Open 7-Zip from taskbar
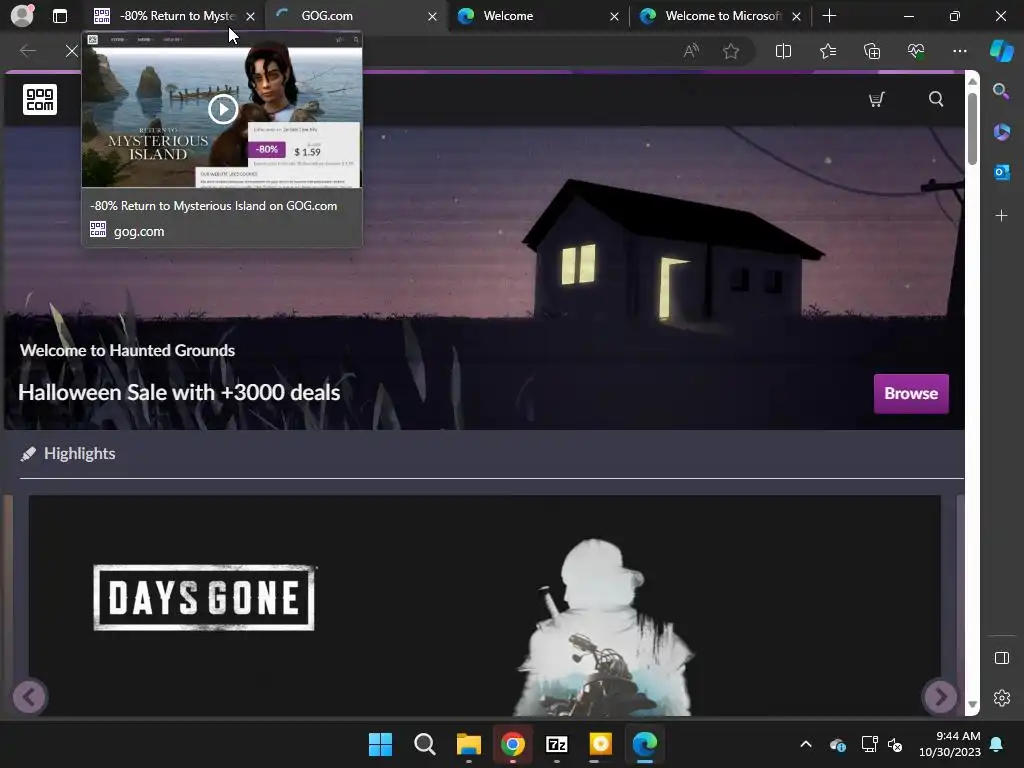This screenshot has height=768, width=1024. [x=556, y=744]
